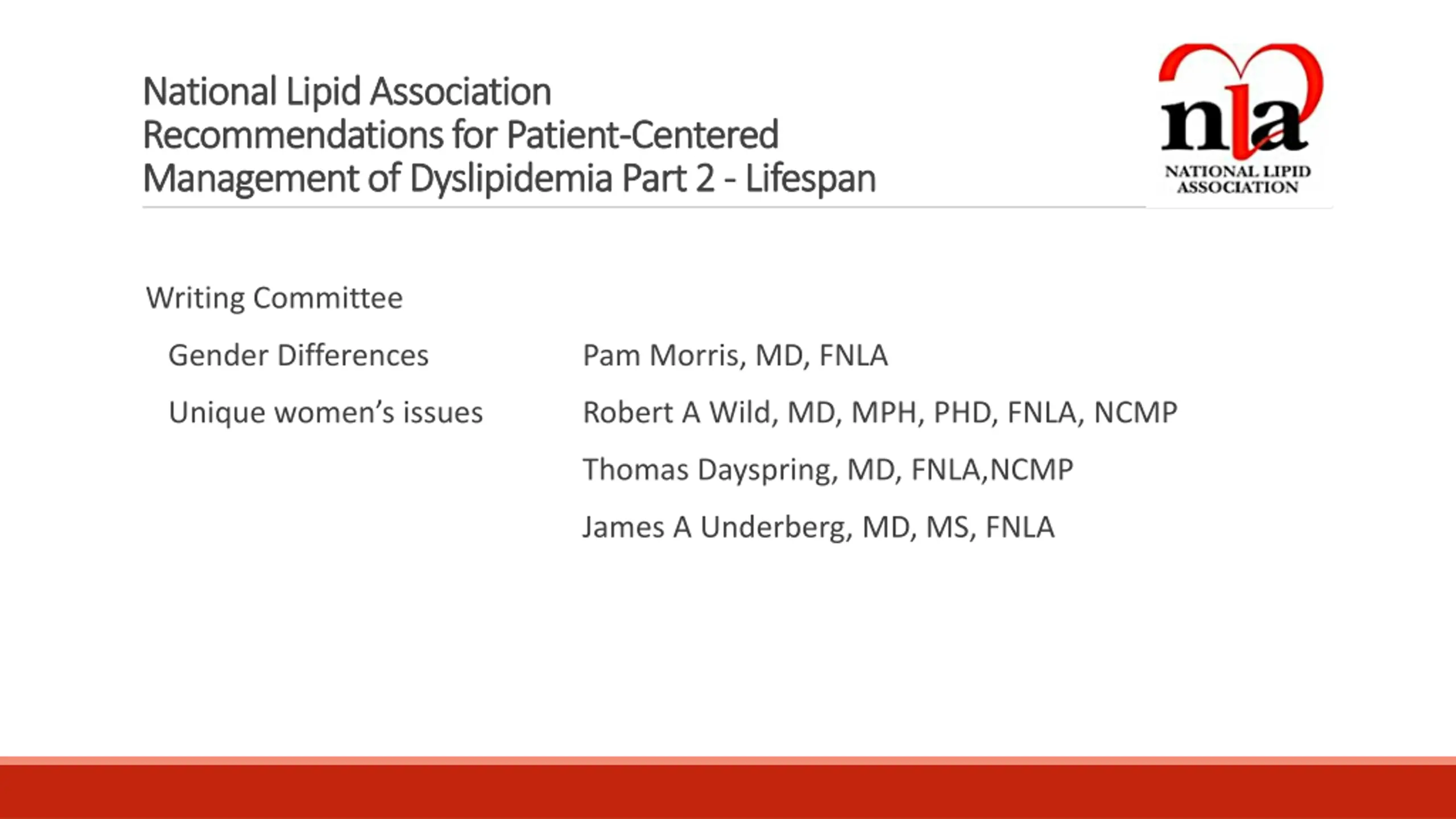
Task: Click 'Management of Dyslipidemia Part 2 - Lifespan'
Action: 509,179
